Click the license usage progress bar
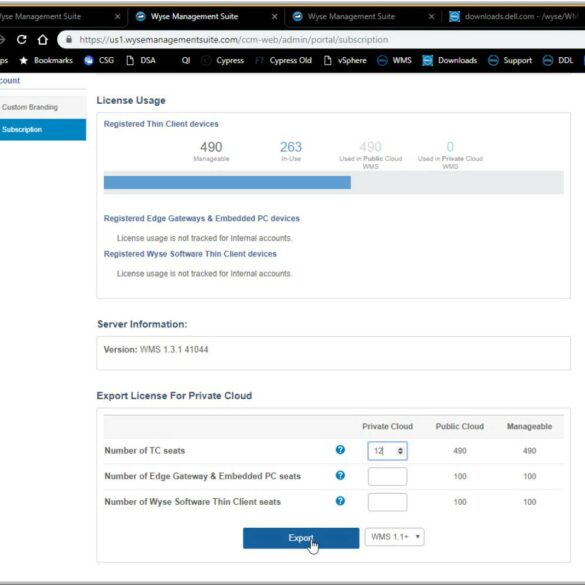 point(334,182)
